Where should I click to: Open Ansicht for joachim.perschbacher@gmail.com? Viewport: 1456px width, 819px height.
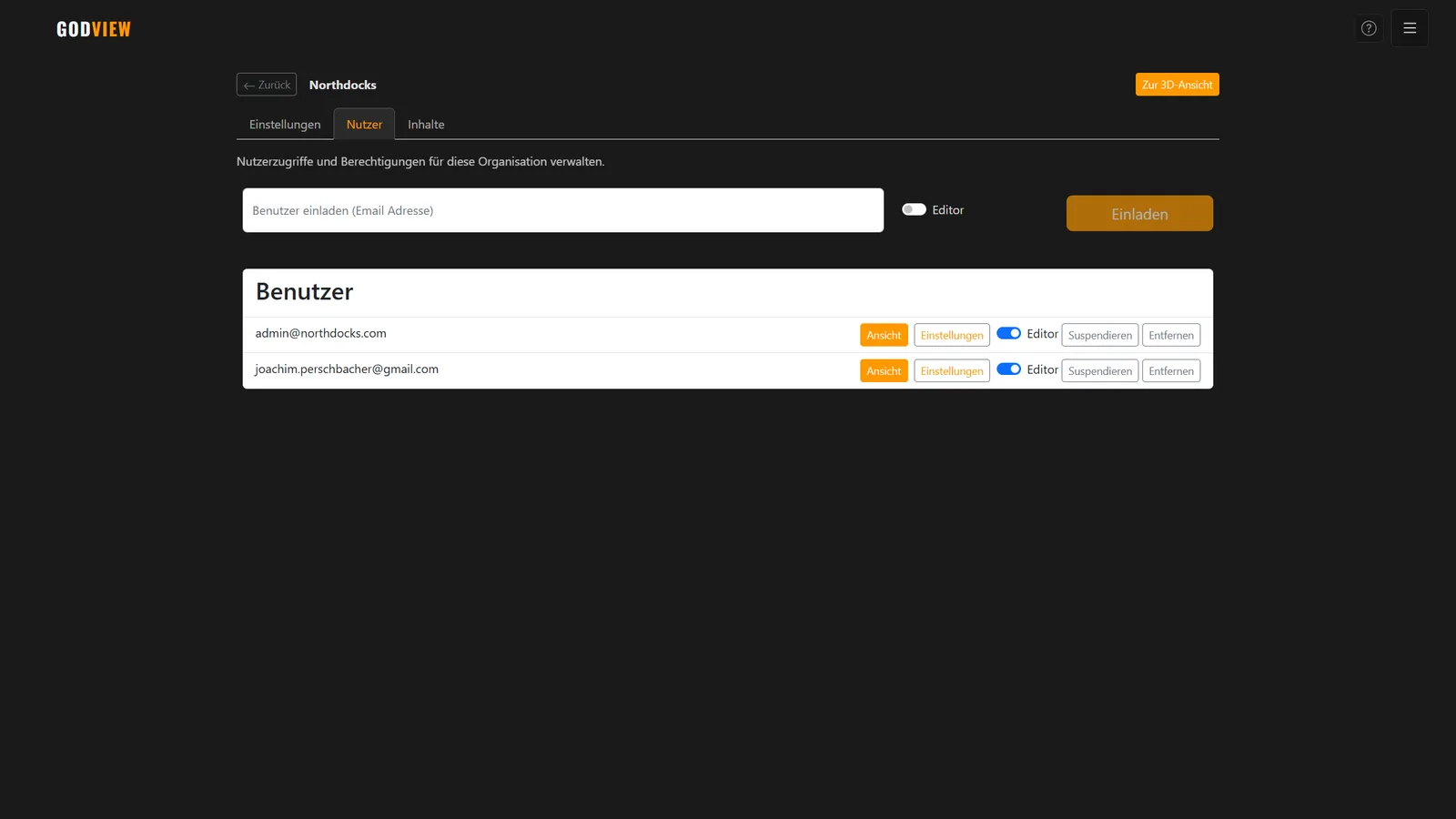884,370
